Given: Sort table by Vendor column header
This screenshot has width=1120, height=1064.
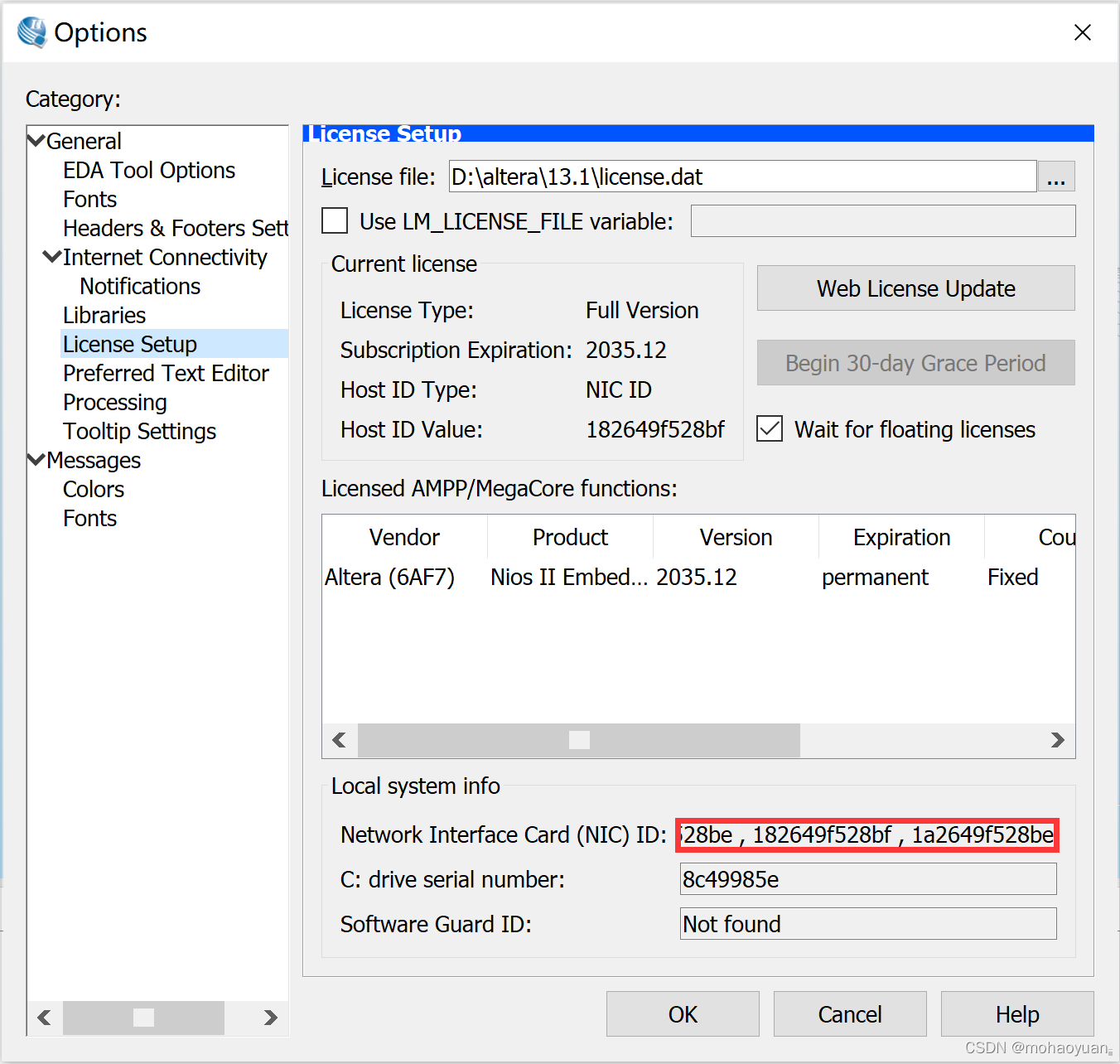Looking at the screenshot, I should click(x=404, y=537).
